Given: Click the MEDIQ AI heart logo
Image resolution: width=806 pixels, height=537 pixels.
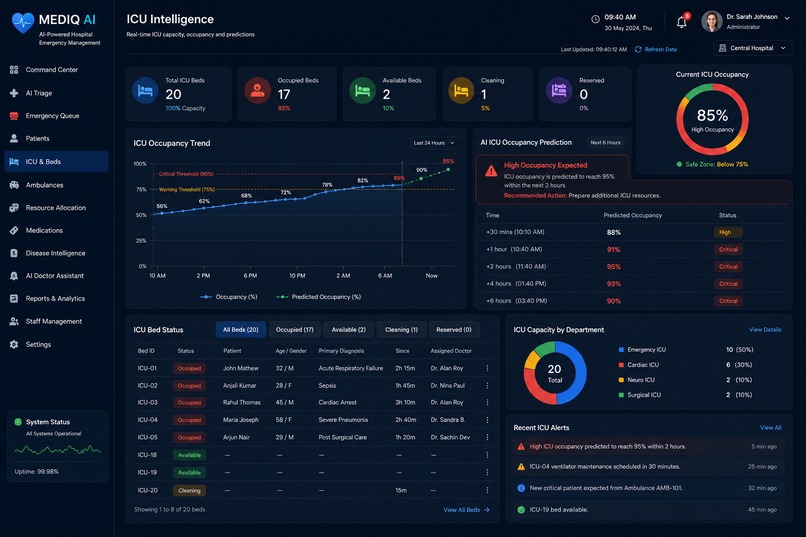Looking at the screenshot, I should pyautogui.click(x=23, y=23).
